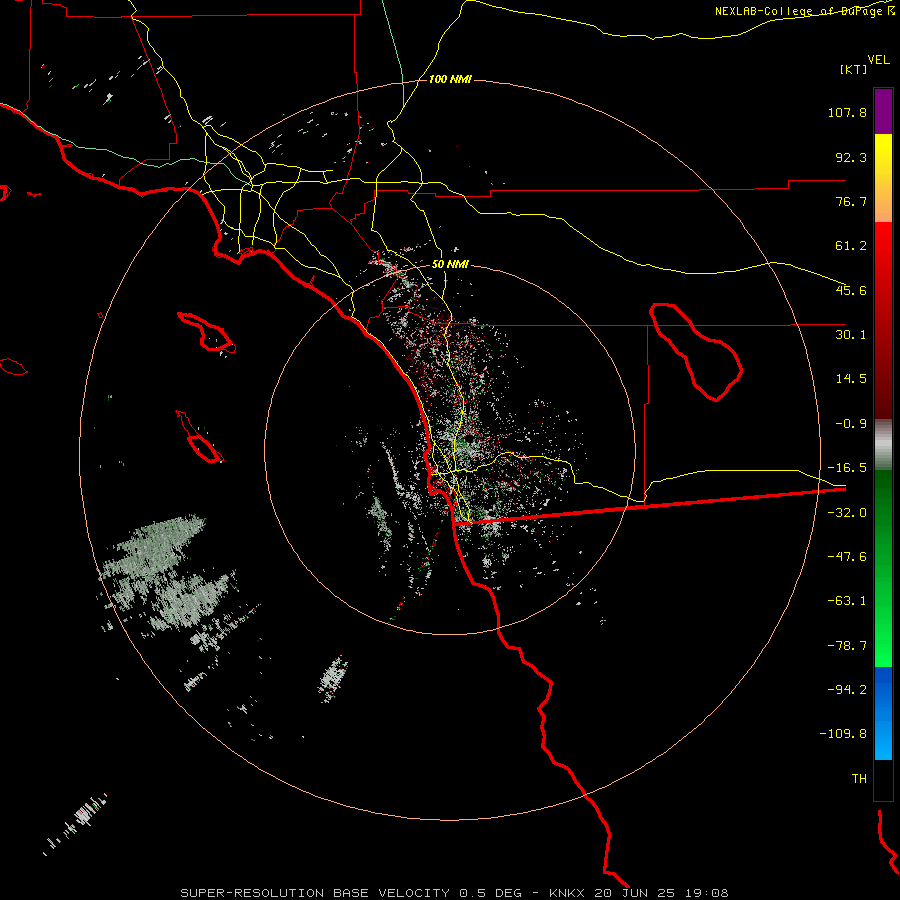Viewport: 900px width, 900px height.
Task: Pick the purple segment of the color bar
Action: click(x=883, y=111)
